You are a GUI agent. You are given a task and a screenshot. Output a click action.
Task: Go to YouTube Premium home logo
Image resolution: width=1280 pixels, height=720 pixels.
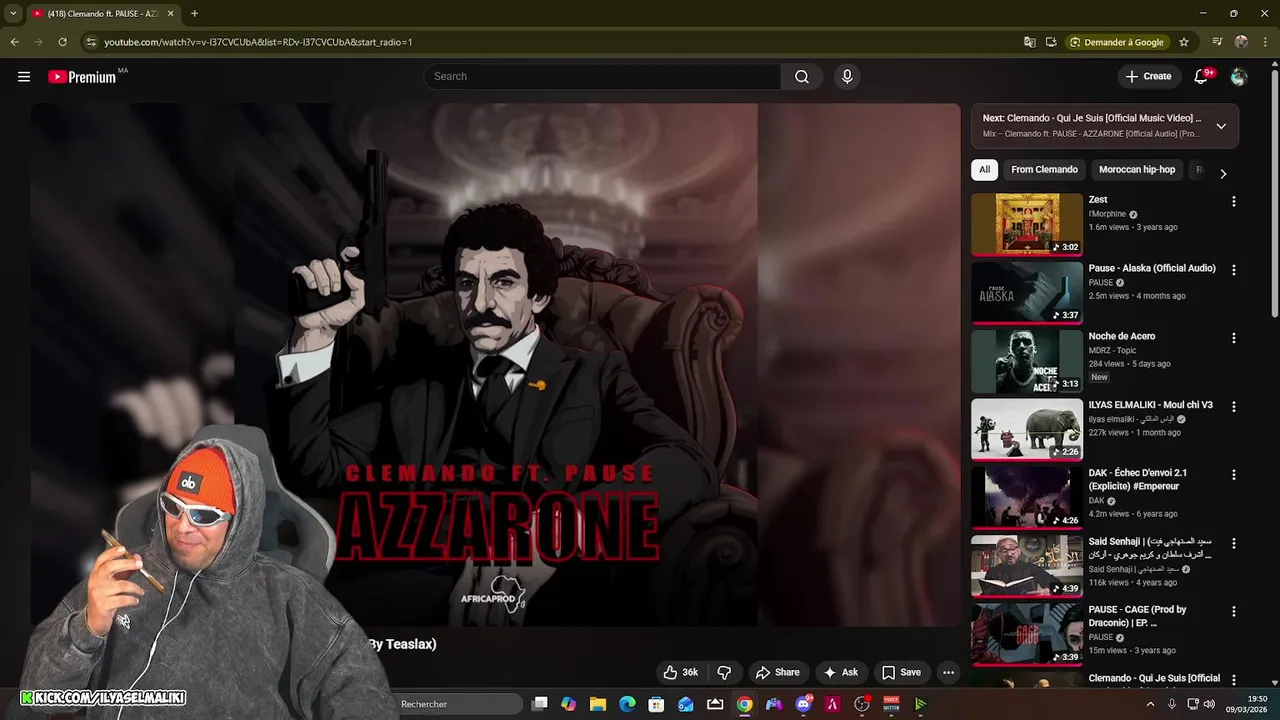82,77
